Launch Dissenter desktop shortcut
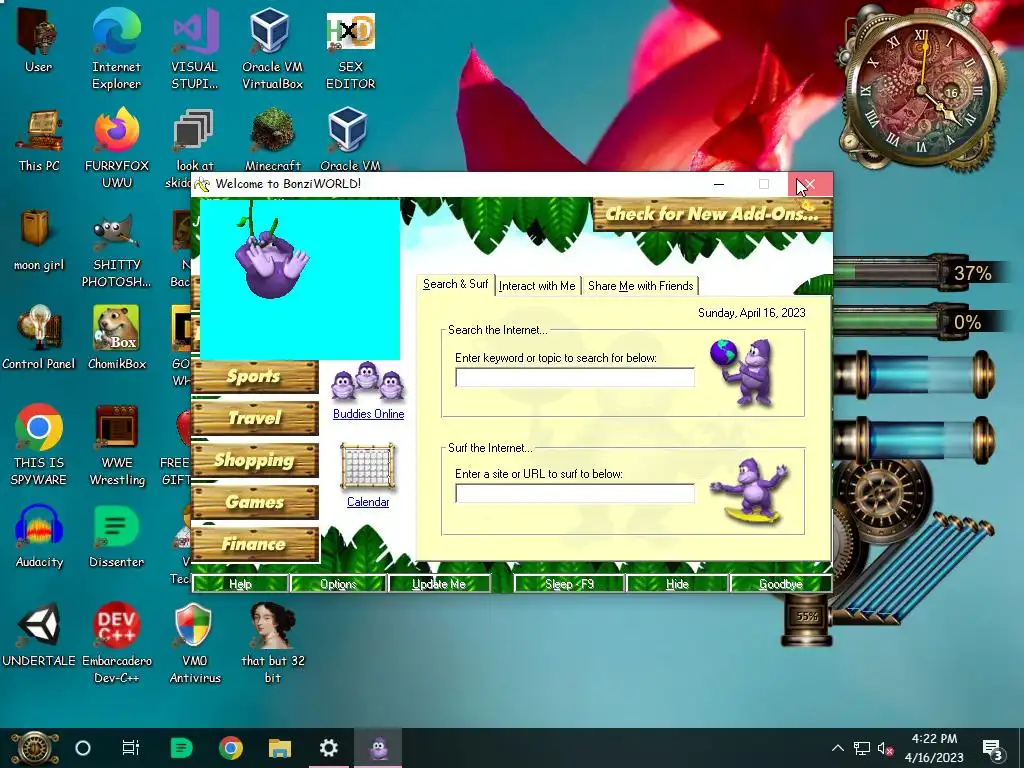The height and width of the screenshot is (768, 1024). point(116,536)
